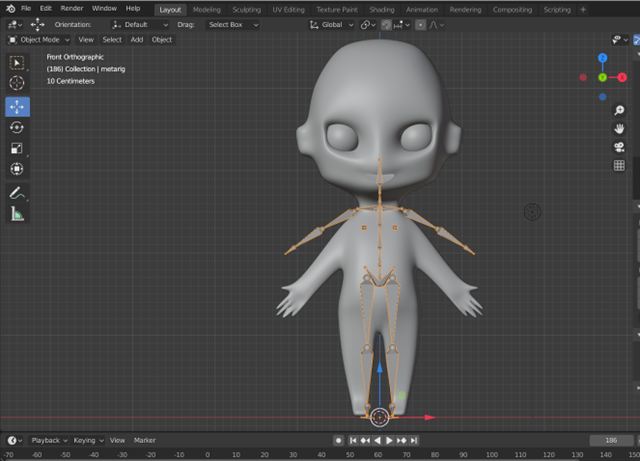This screenshot has height=461, width=640.
Task: Activate the Scale tool
Action: click(17, 148)
